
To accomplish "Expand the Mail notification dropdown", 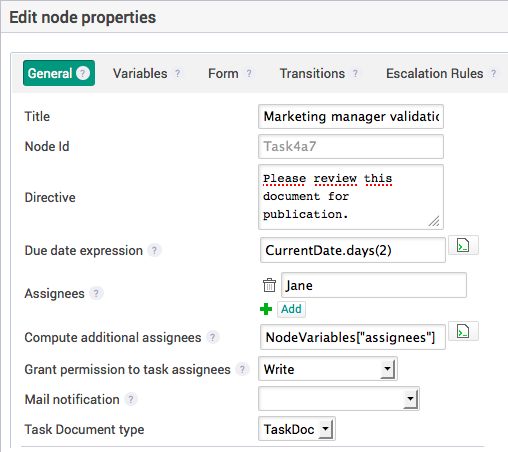I will pyautogui.click(x=339, y=399).
